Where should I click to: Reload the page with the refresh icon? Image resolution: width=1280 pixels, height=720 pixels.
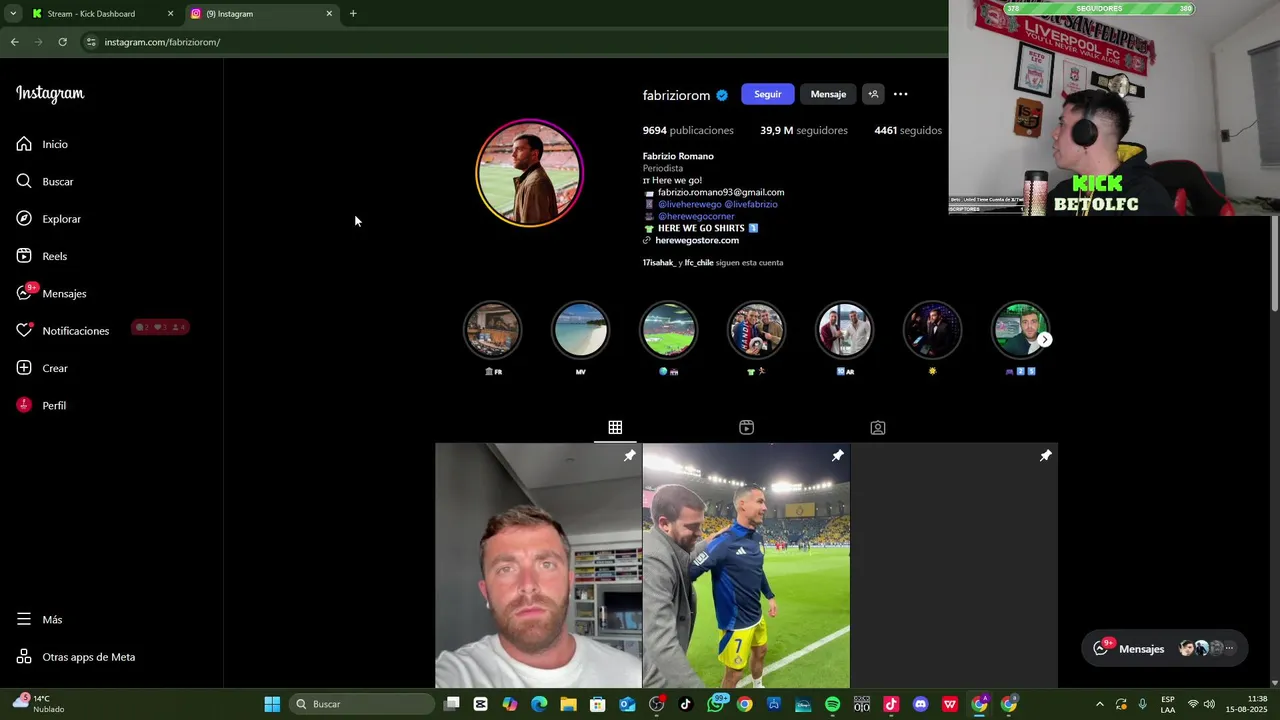[x=62, y=42]
